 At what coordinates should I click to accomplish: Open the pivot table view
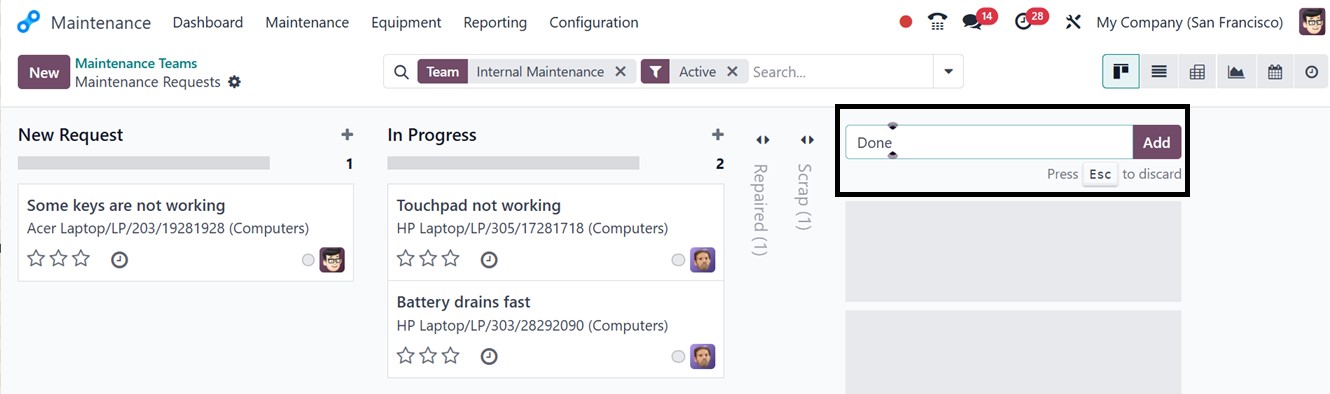coord(1197,72)
